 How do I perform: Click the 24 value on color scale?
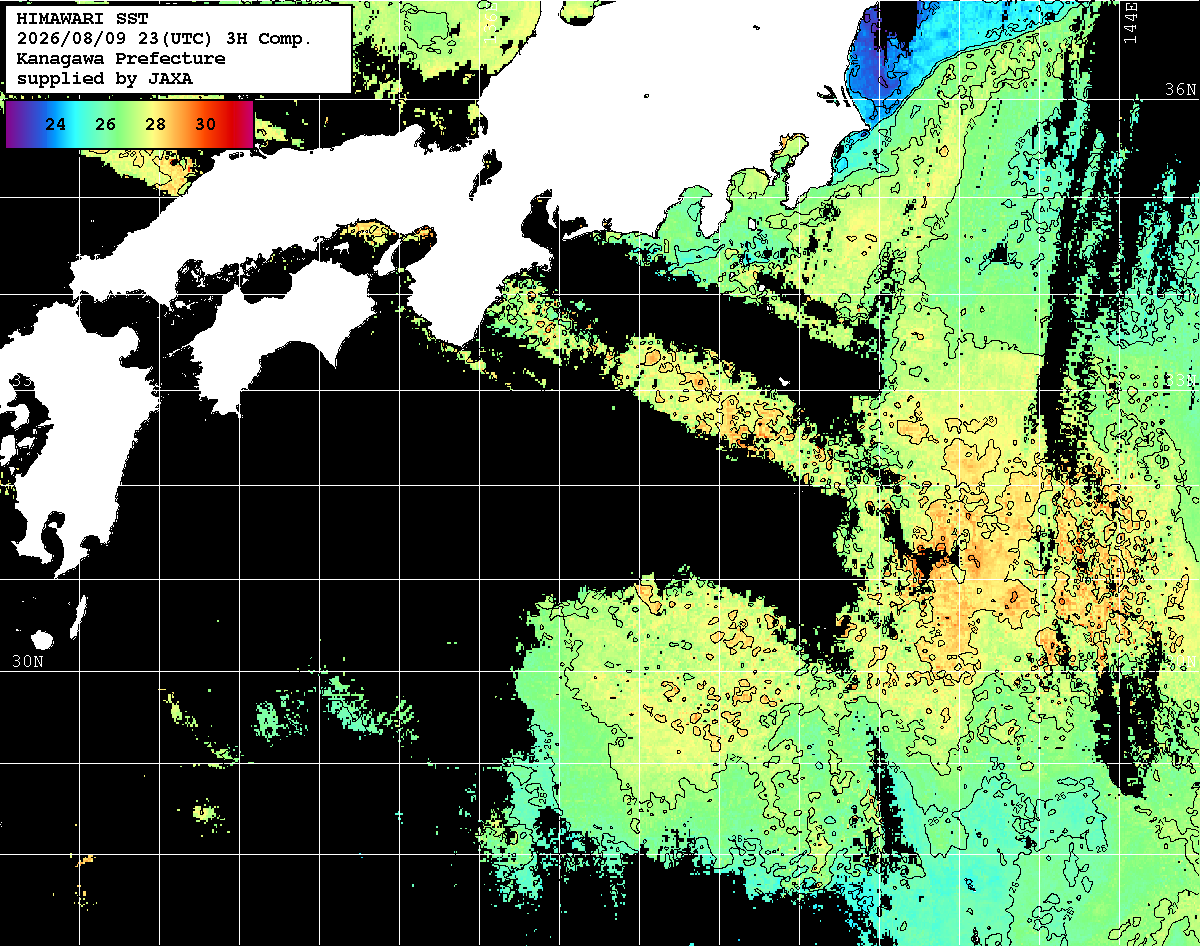pos(57,124)
